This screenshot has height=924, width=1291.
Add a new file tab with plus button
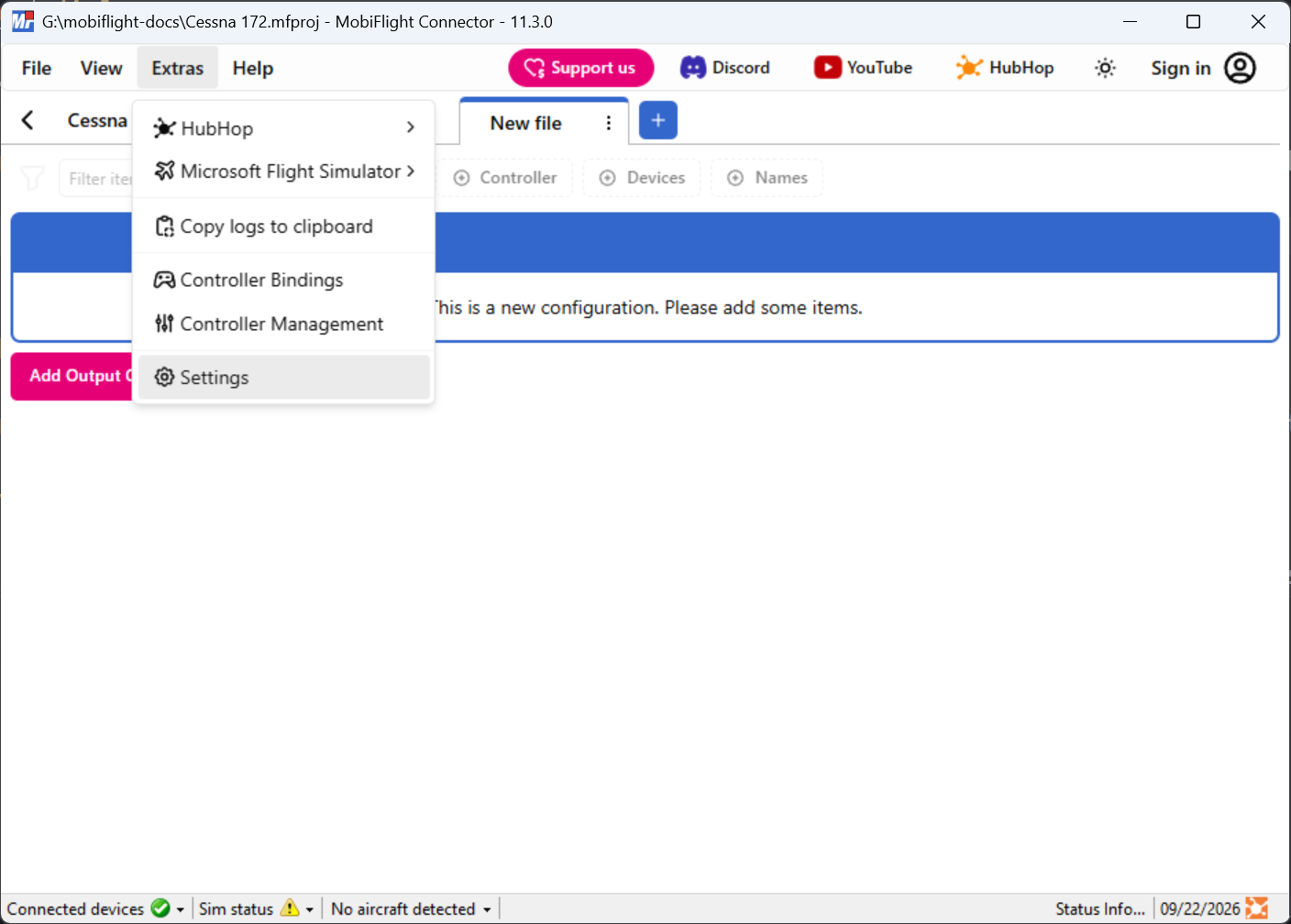(x=658, y=120)
